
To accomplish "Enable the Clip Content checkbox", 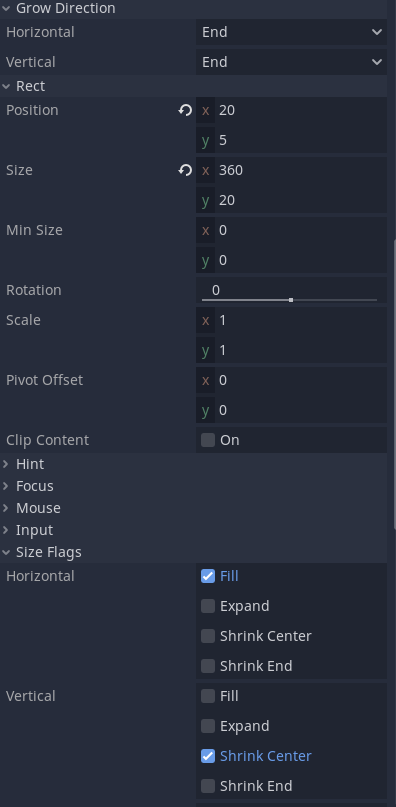I will point(208,440).
